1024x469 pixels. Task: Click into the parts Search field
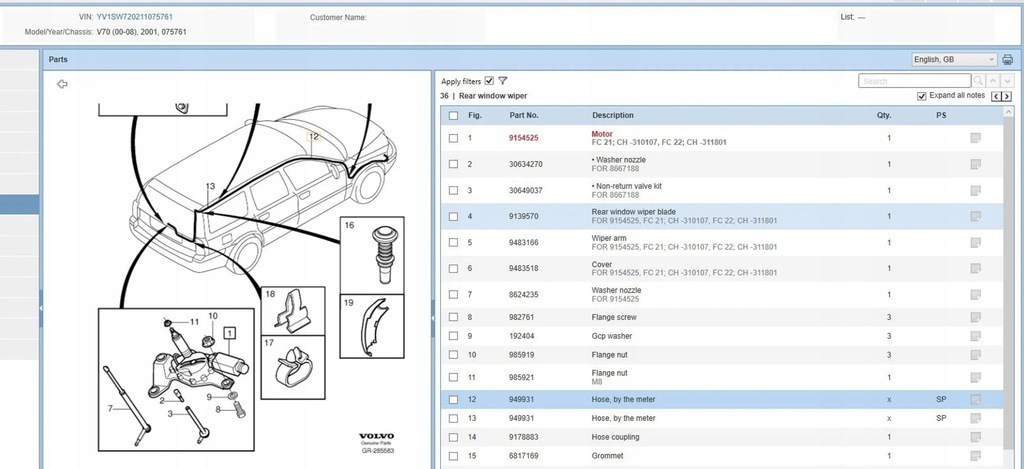point(914,81)
